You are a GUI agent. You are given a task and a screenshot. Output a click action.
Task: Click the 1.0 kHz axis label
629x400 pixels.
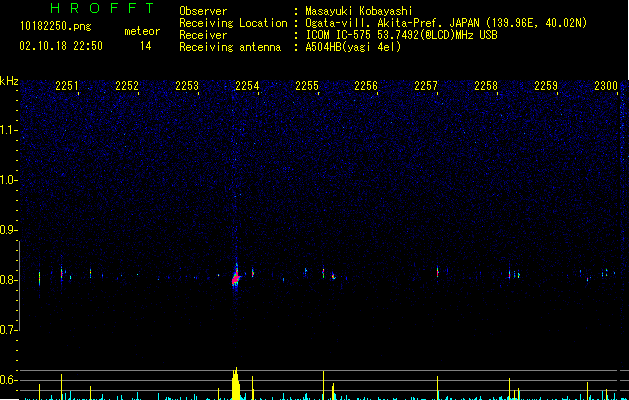[x=8, y=180]
